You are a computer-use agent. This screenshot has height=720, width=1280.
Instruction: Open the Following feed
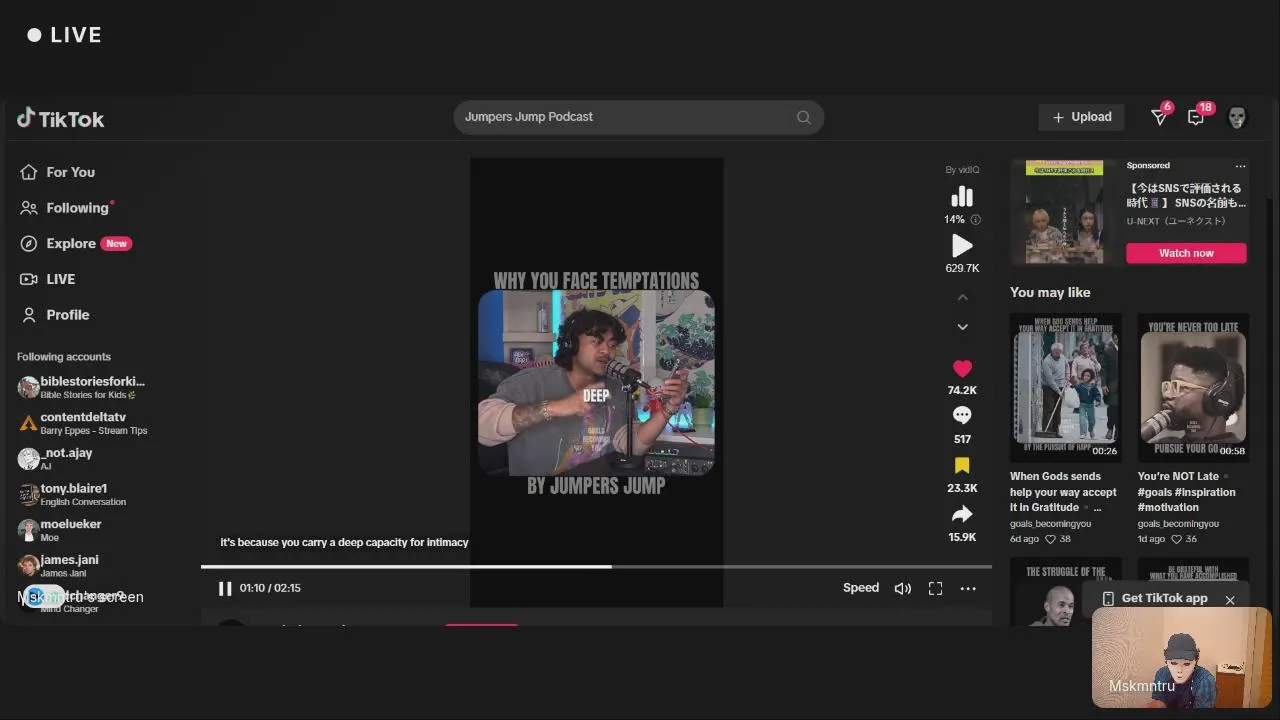click(65, 208)
